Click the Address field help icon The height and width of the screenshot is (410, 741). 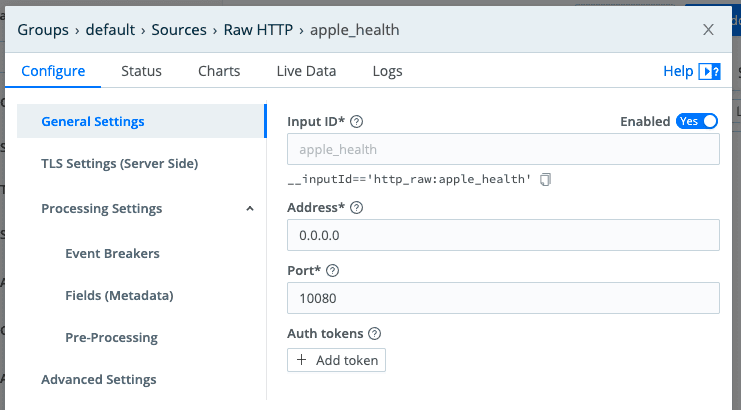357,208
